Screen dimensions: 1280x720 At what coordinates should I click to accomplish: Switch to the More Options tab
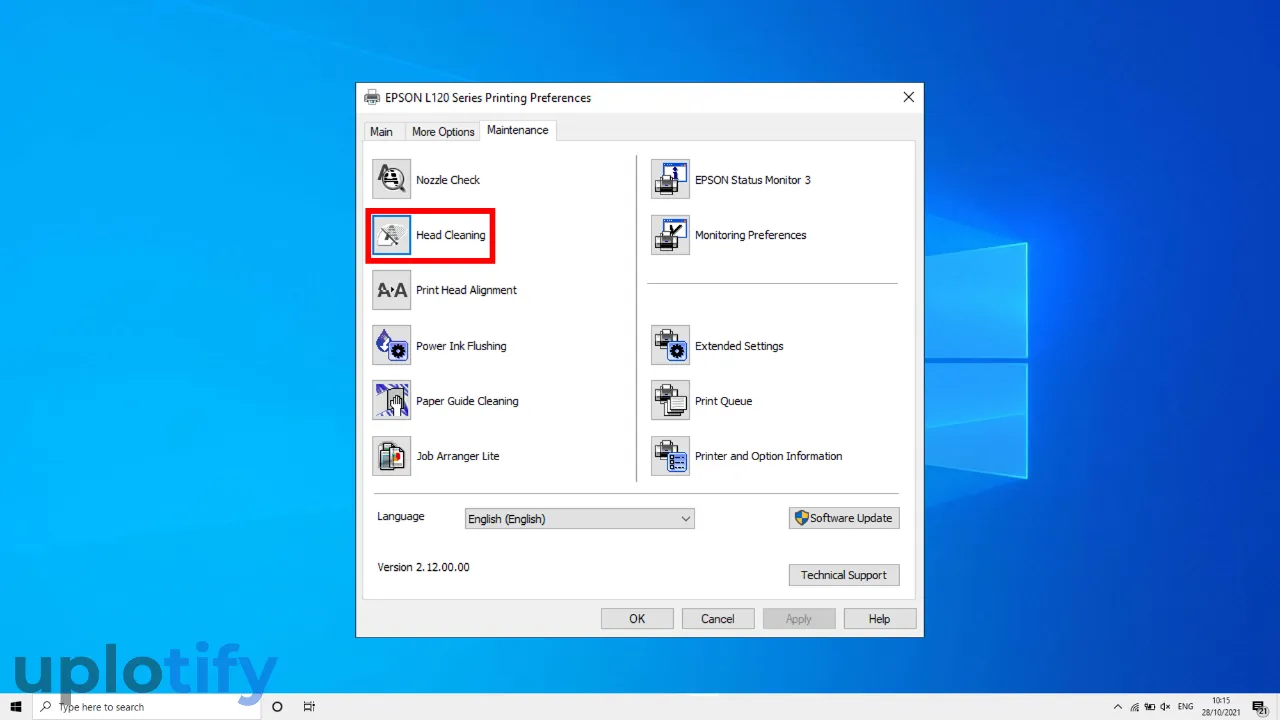pos(443,131)
